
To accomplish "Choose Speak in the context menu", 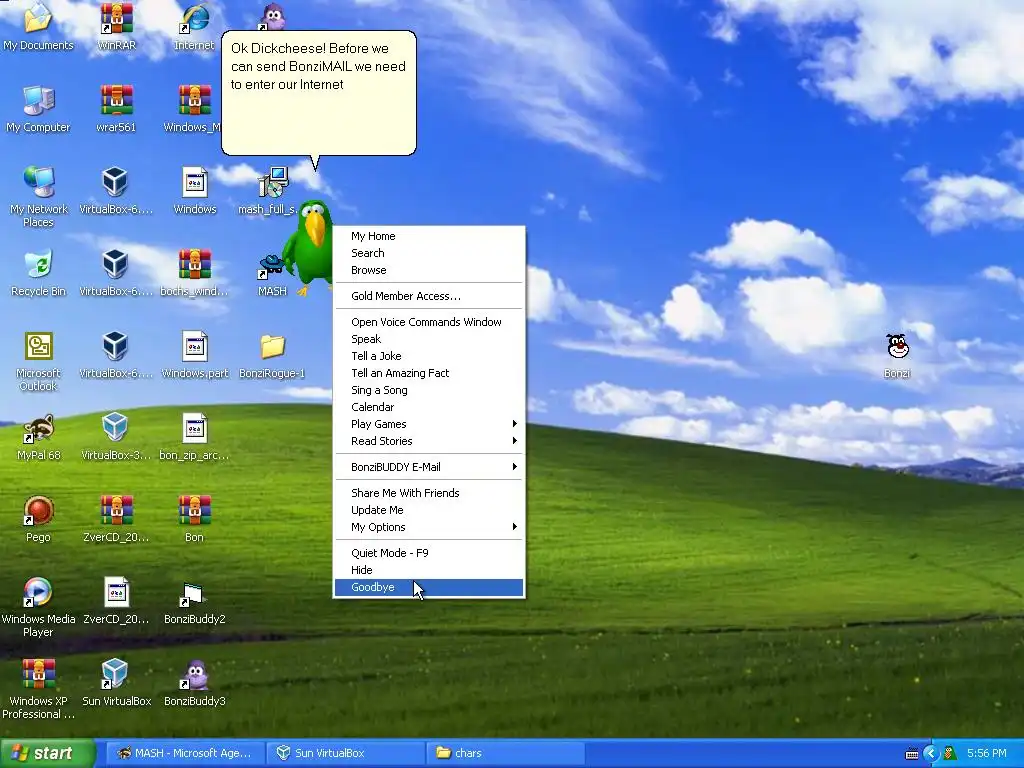I will tap(429, 339).
